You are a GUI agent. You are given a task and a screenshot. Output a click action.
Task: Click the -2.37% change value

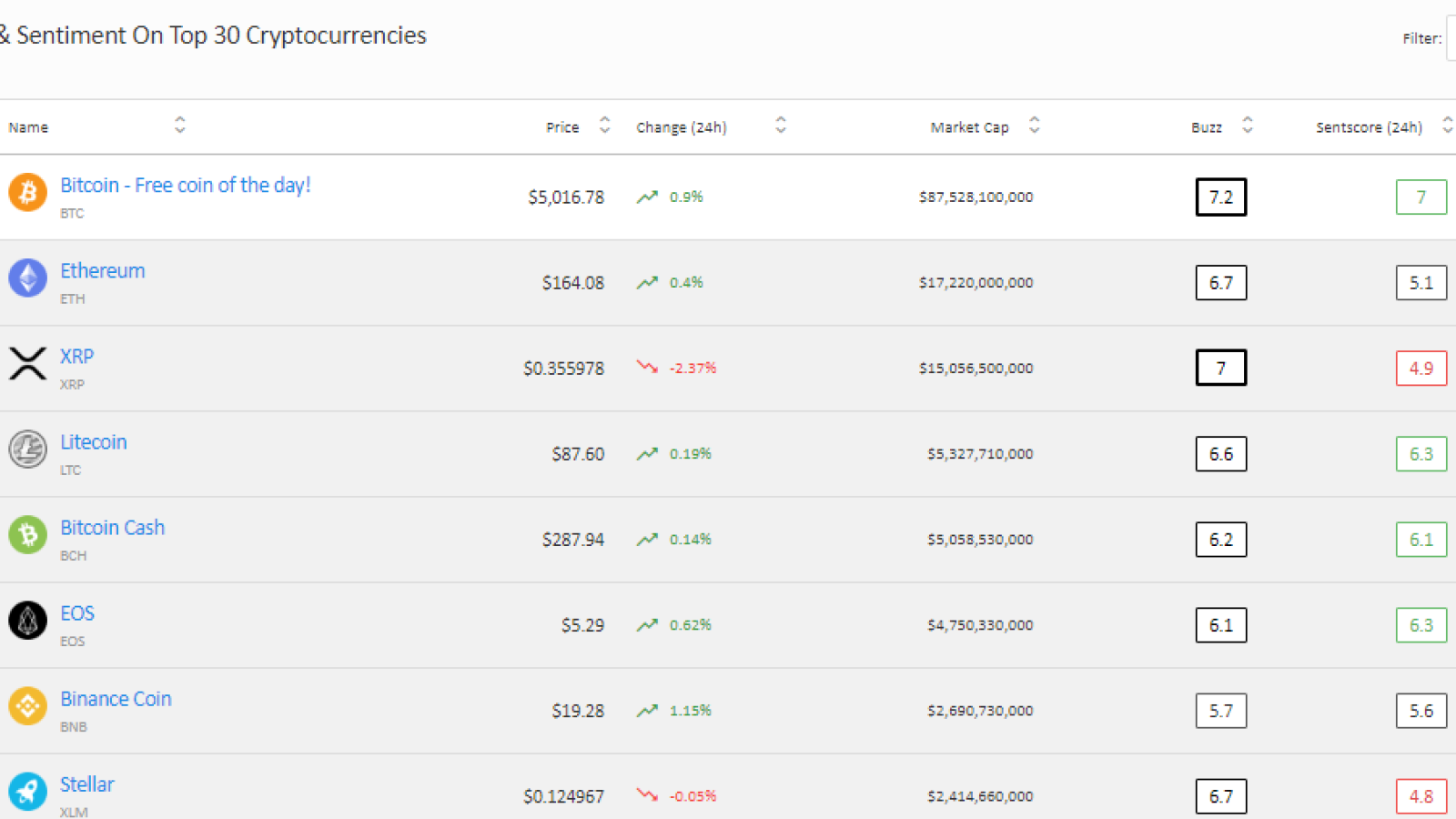[693, 368]
